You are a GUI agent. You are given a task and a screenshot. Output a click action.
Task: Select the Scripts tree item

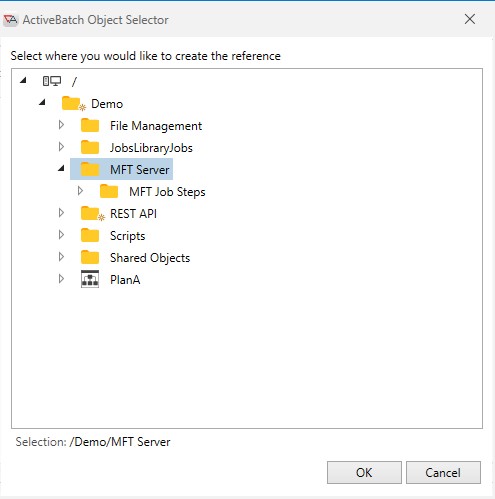click(x=128, y=236)
